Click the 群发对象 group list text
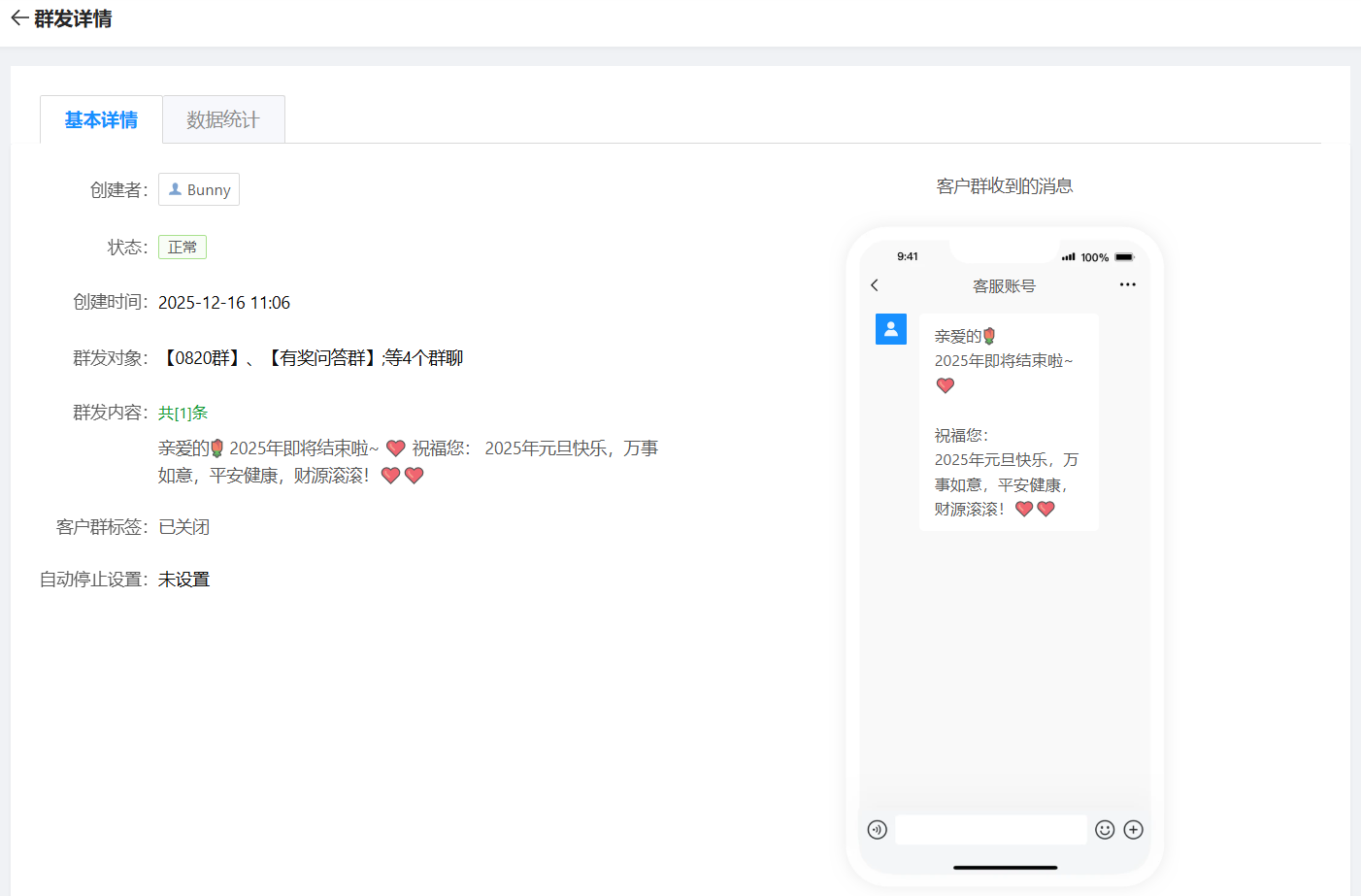The width and height of the screenshot is (1361, 896). click(311, 358)
